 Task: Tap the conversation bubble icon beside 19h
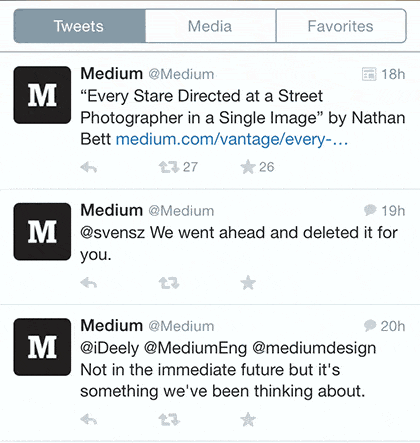coord(370,210)
